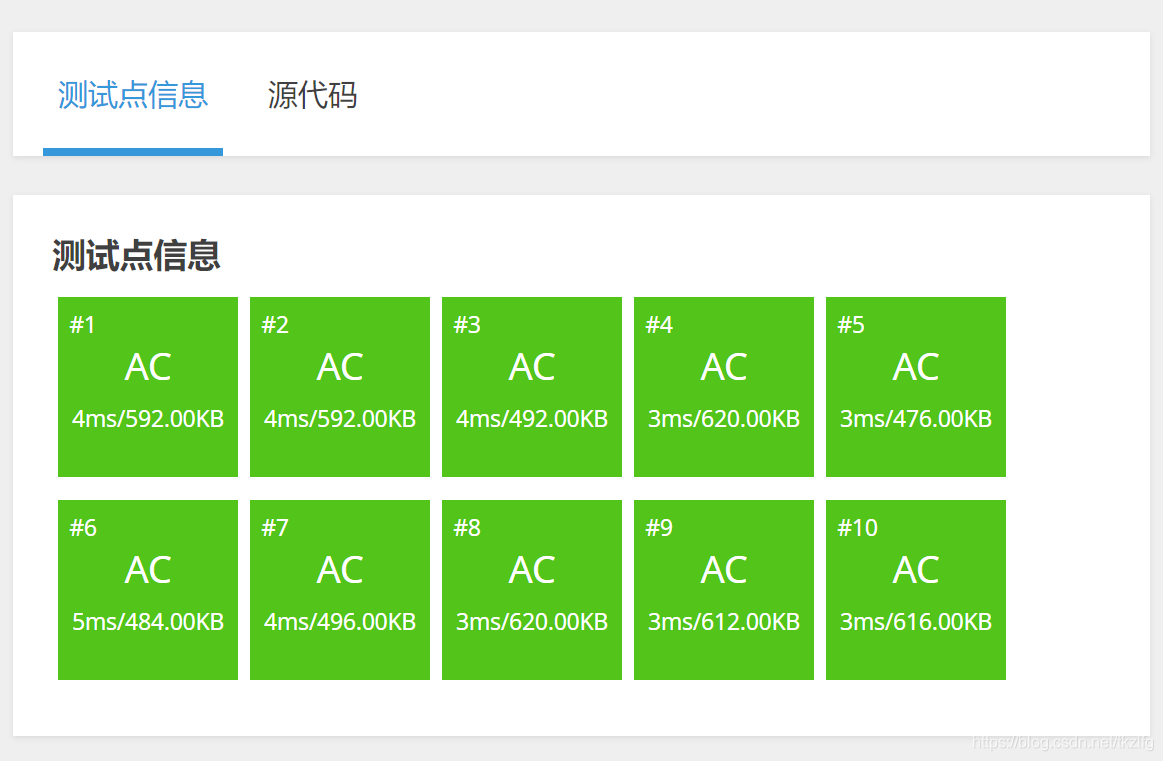Click the #5 label in its tile
The width and height of the screenshot is (1163, 761).
[x=851, y=324]
